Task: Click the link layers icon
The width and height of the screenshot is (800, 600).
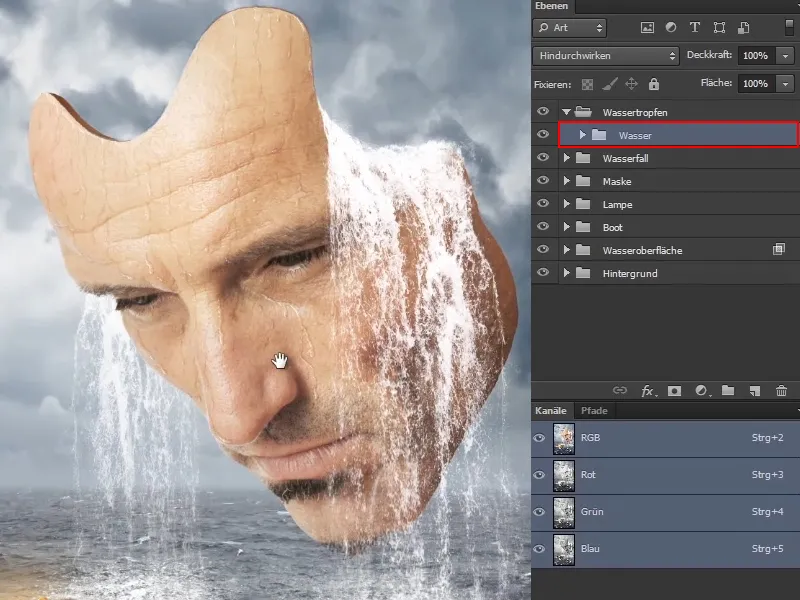Action: pos(619,390)
